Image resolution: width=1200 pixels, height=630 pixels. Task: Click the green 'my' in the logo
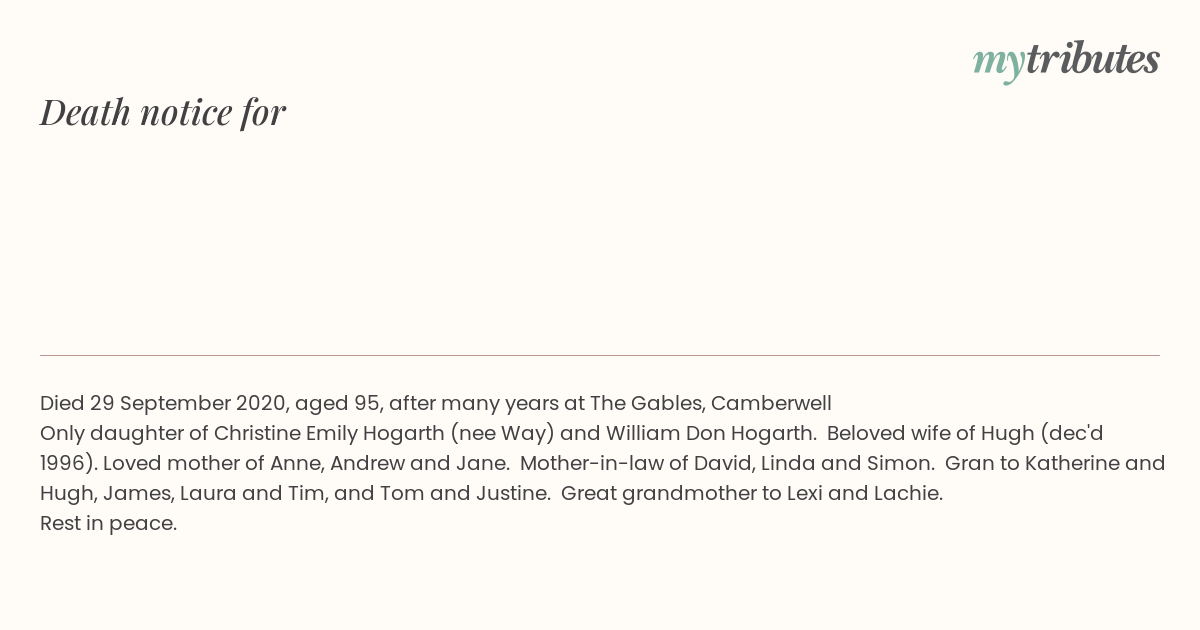coord(999,64)
